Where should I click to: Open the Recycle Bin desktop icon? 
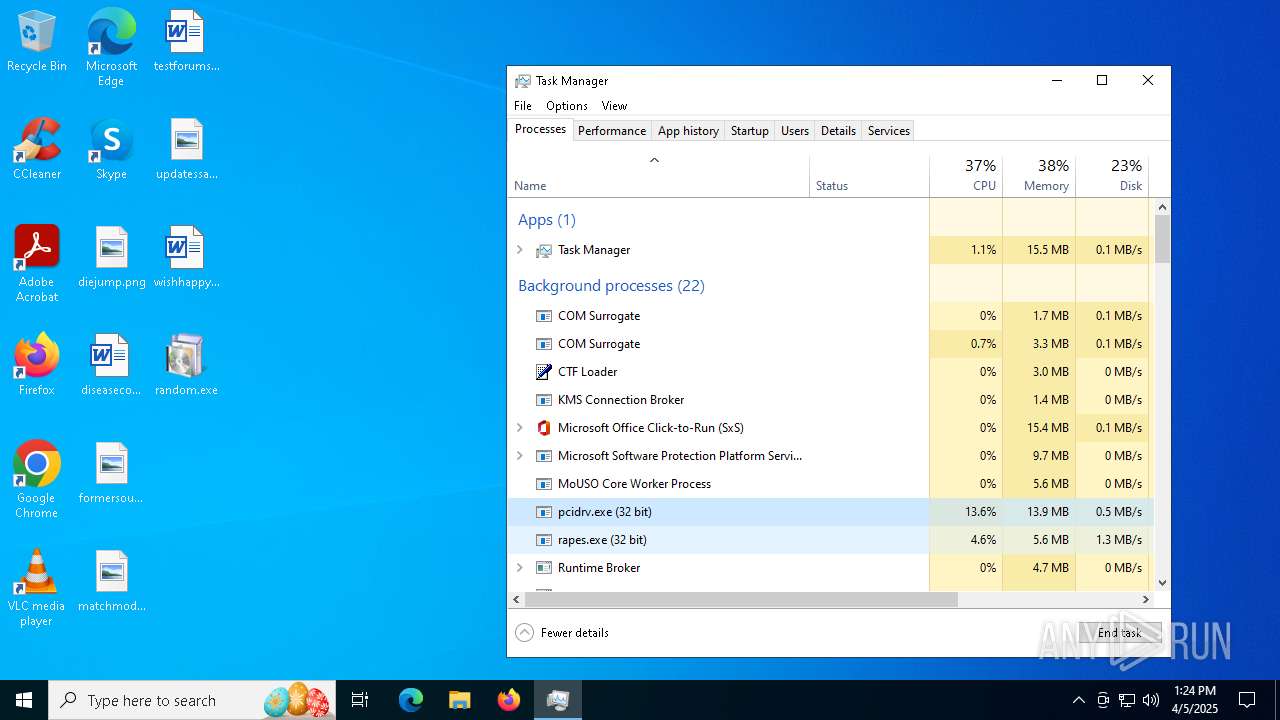point(37,40)
